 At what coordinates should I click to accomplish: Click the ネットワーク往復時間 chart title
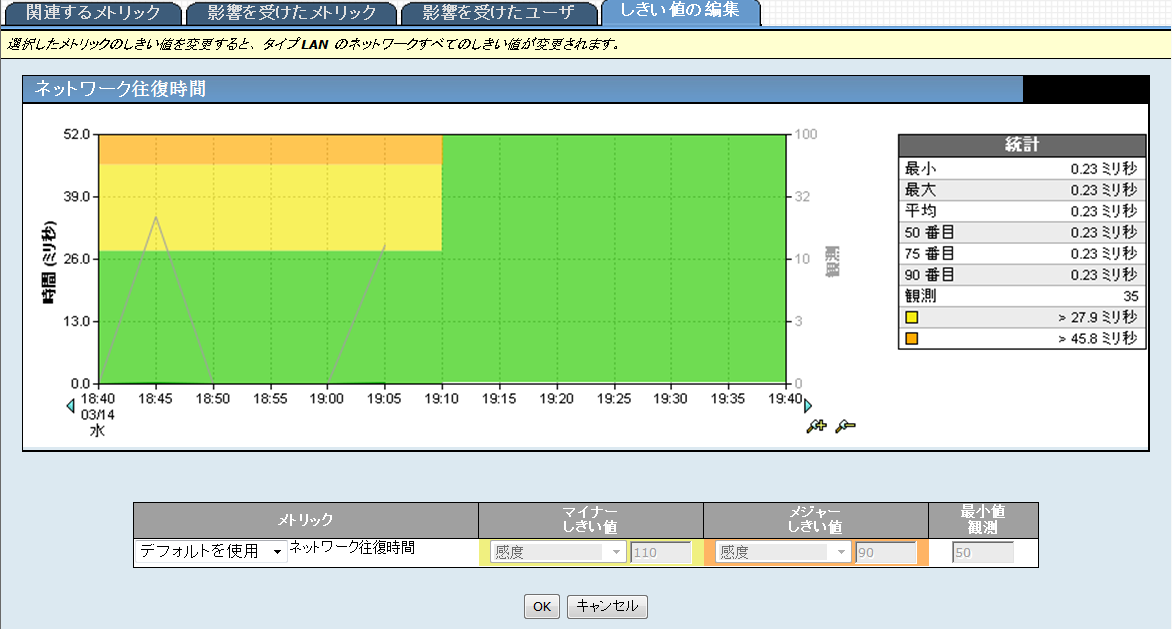pos(120,89)
